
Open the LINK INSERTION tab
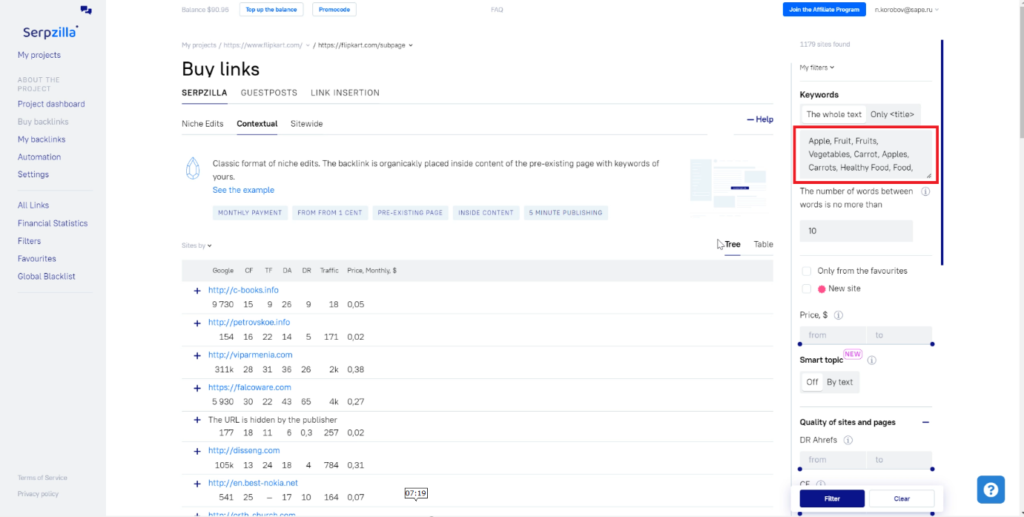345,93
